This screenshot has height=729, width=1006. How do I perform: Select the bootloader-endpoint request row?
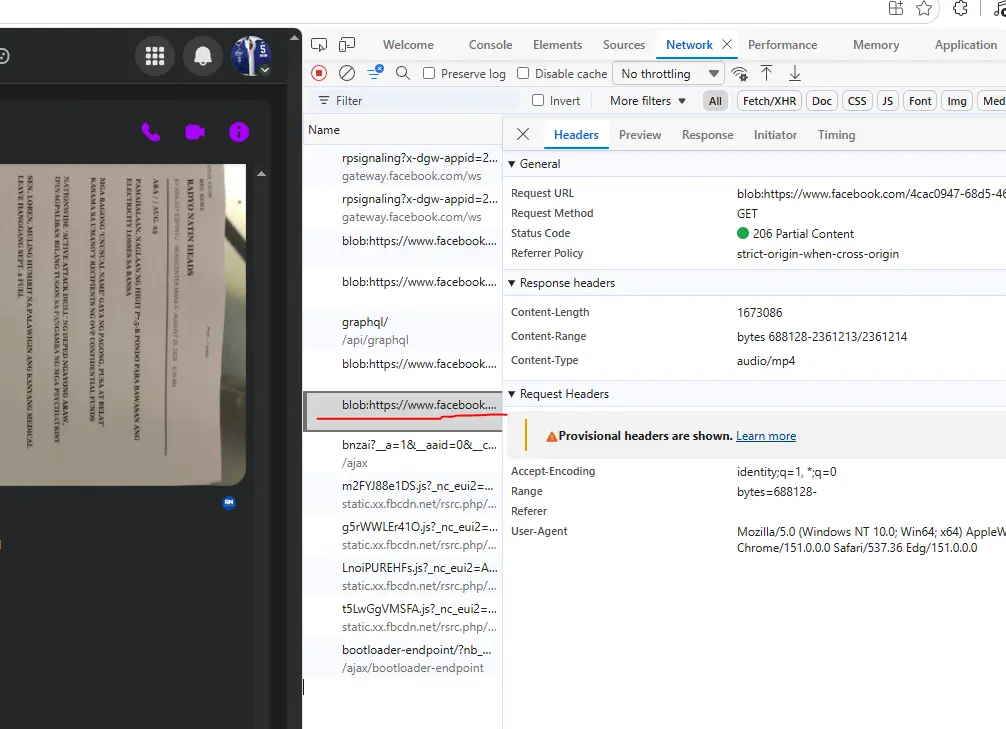(402, 659)
